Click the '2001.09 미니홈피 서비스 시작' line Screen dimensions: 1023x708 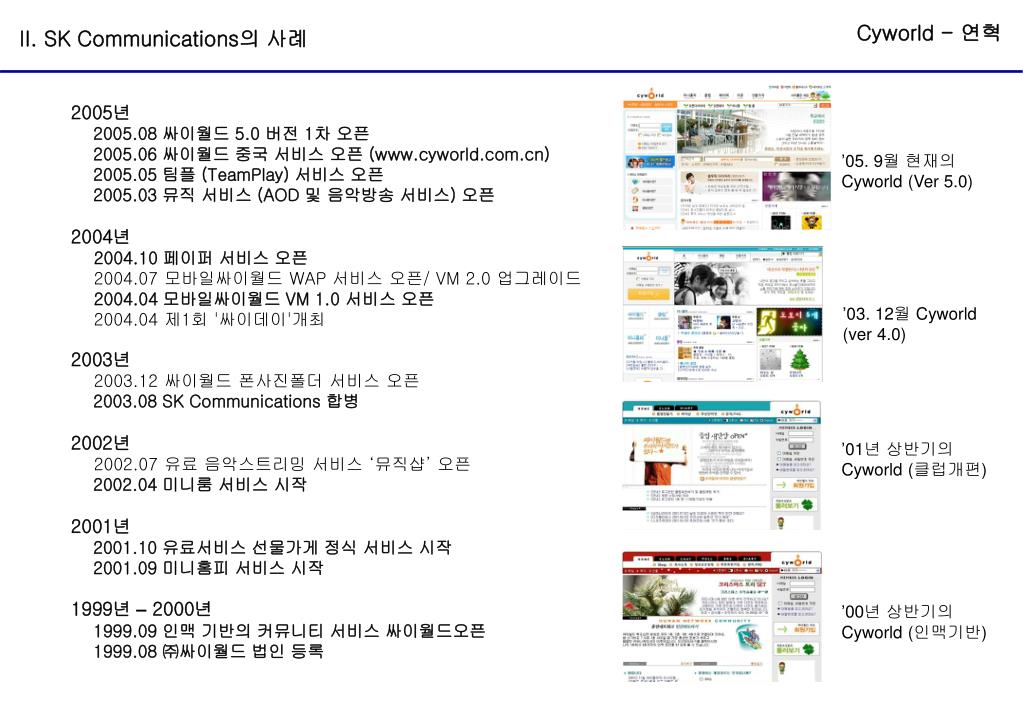[208, 568]
